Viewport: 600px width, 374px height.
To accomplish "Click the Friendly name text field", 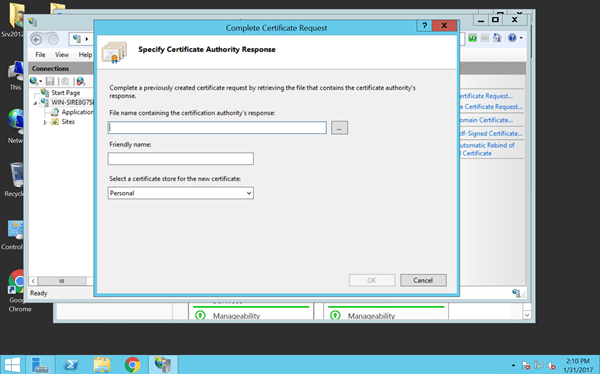I will coord(181,158).
